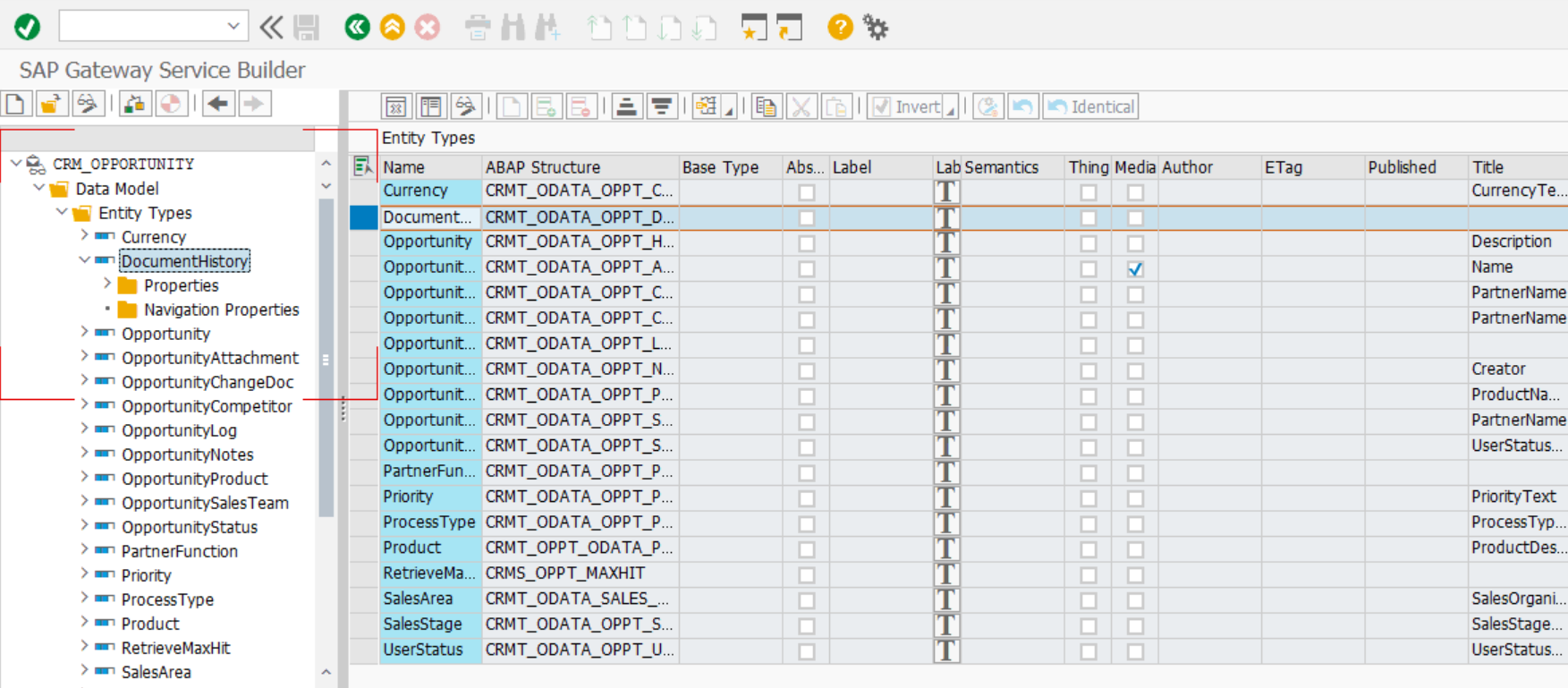Create a new project with page icon
This screenshot has width=1568, height=688.
15,104
